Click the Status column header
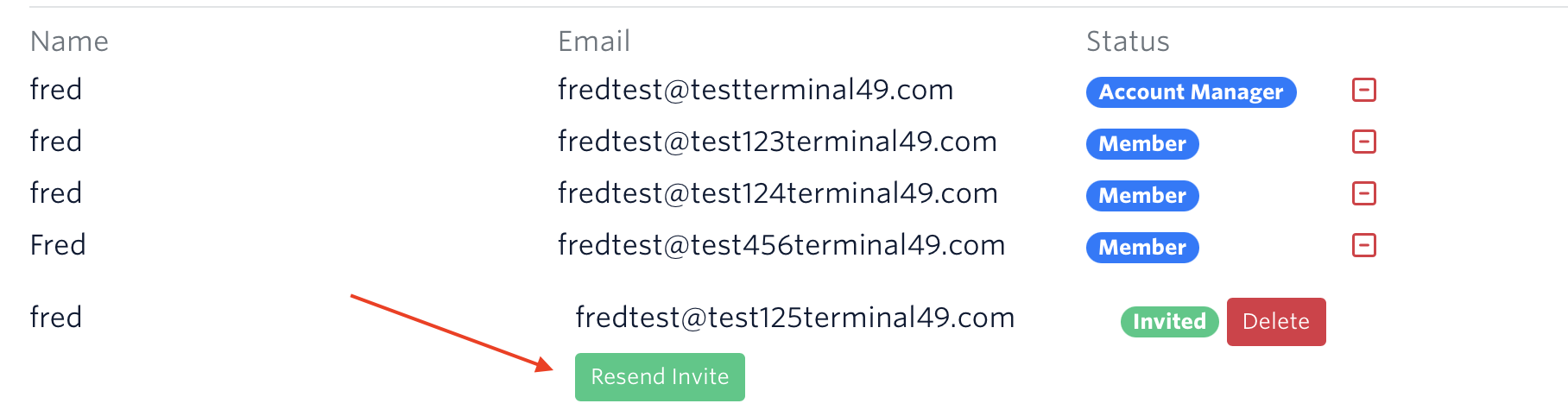1568x416 pixels. pos(1128,41)
